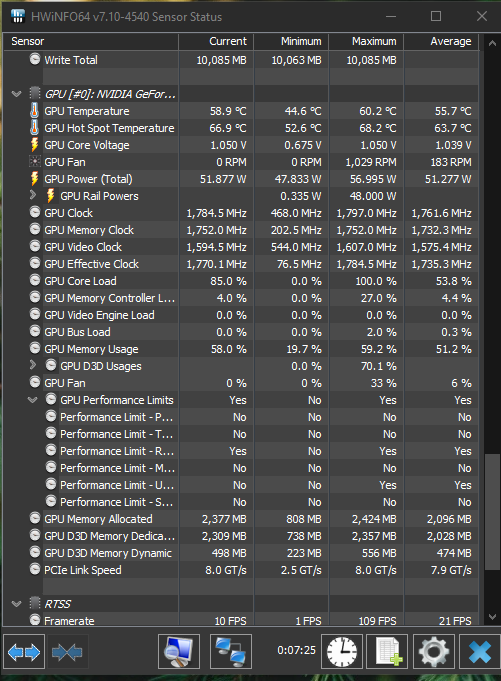The height and width of the screenshot is (681, 501).
Task: Click the GPU Fan RPM fan icon
Action: [34, 162]
